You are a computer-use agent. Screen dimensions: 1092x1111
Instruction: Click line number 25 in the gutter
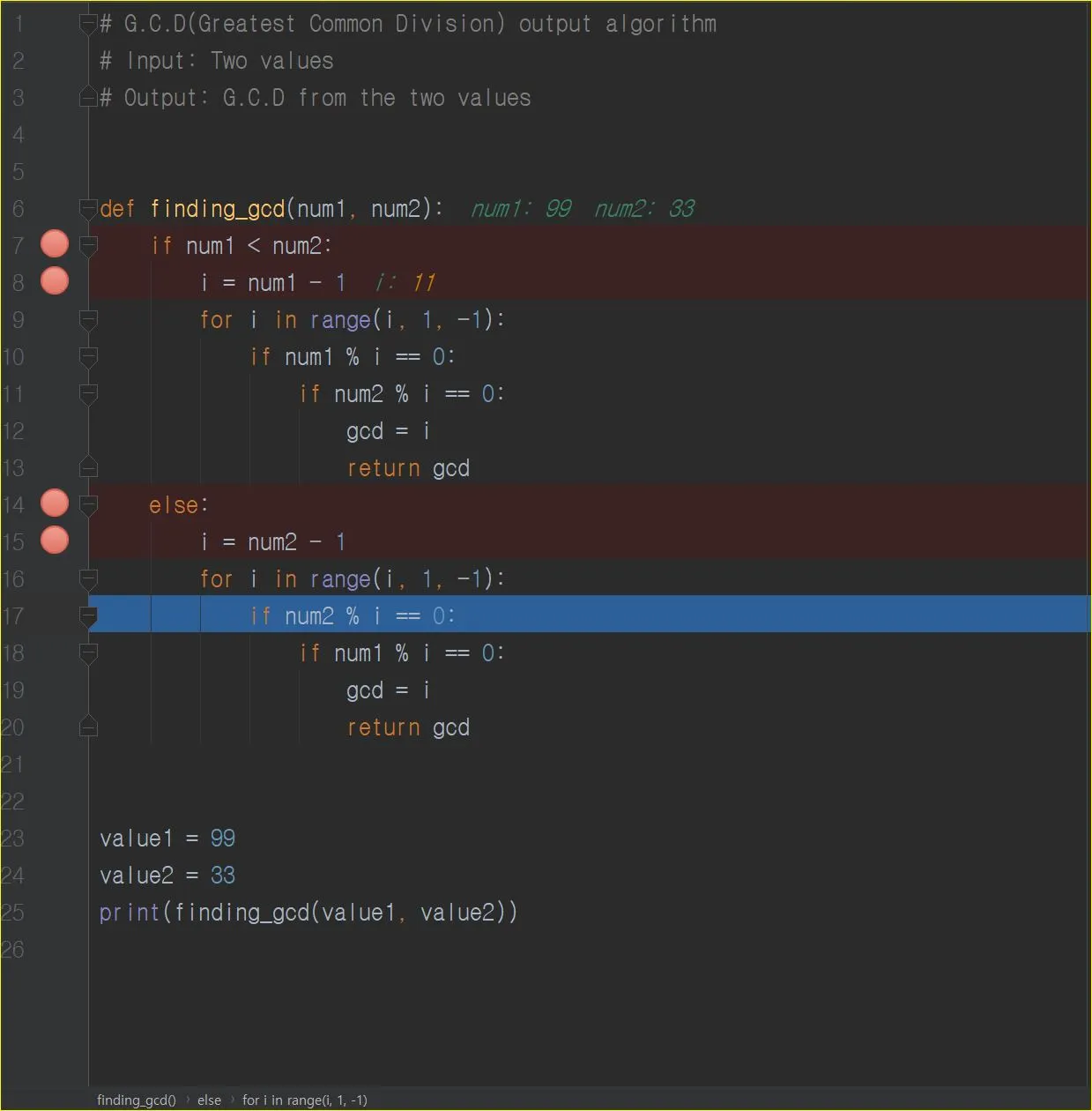14,912
